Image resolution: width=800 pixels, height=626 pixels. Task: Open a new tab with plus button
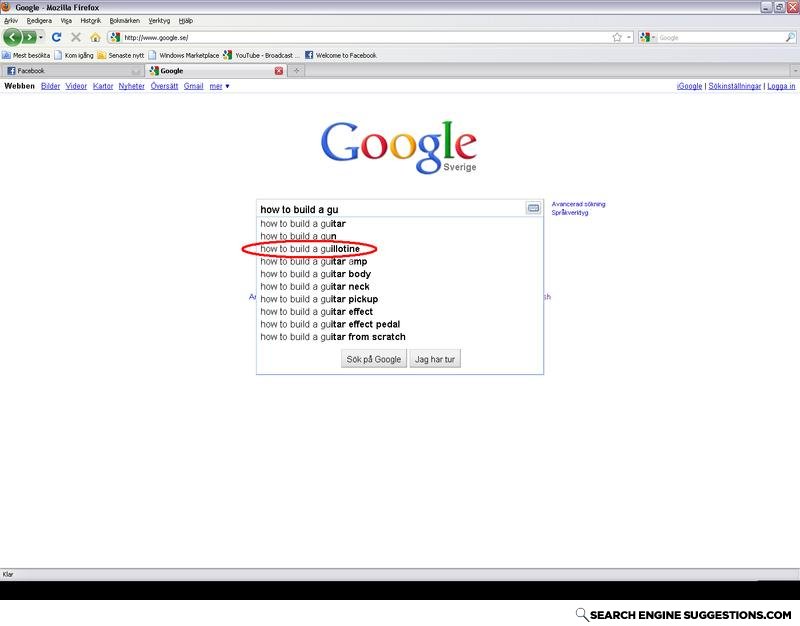point(296,71)
